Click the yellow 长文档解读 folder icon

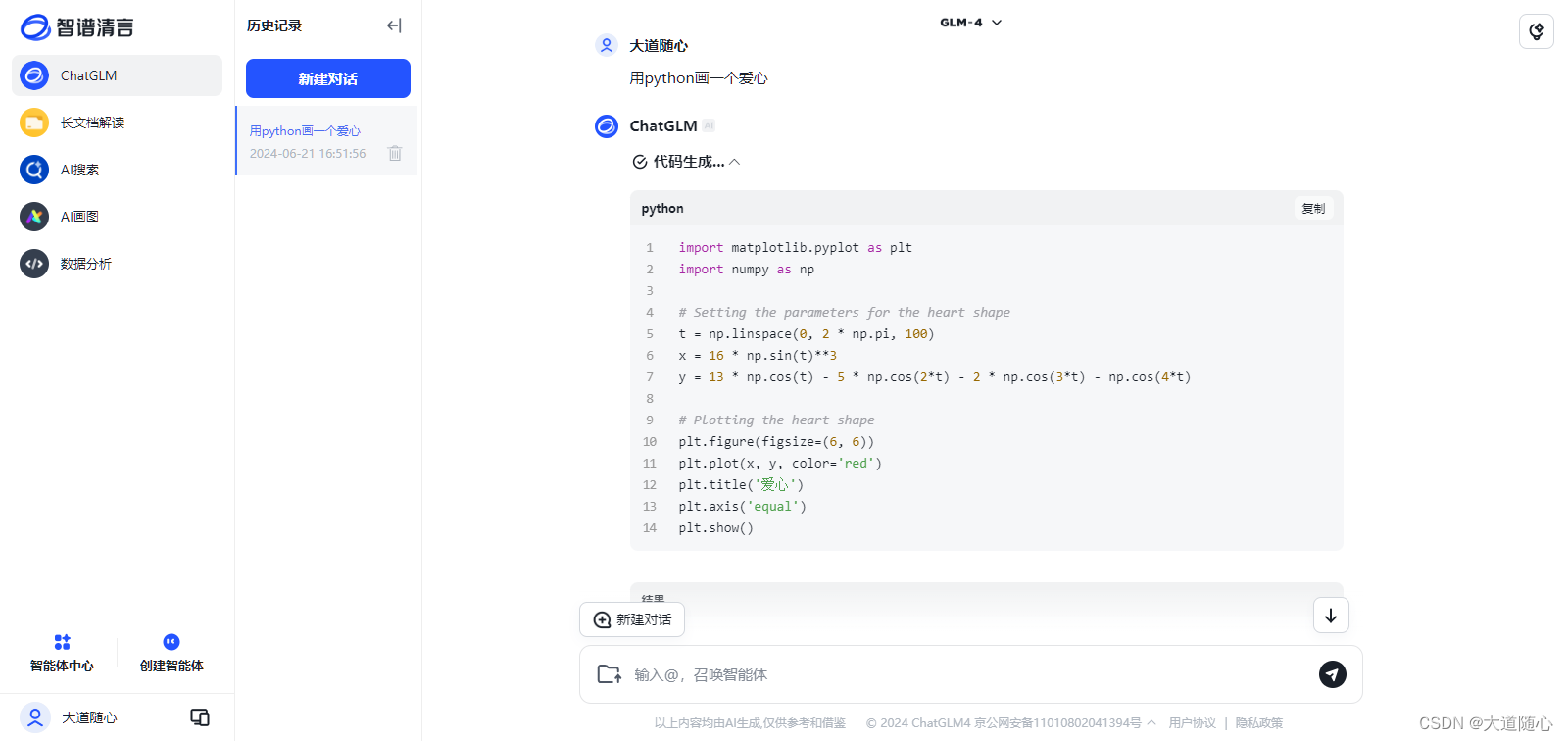pyautogui.click(x=34, y=123)
